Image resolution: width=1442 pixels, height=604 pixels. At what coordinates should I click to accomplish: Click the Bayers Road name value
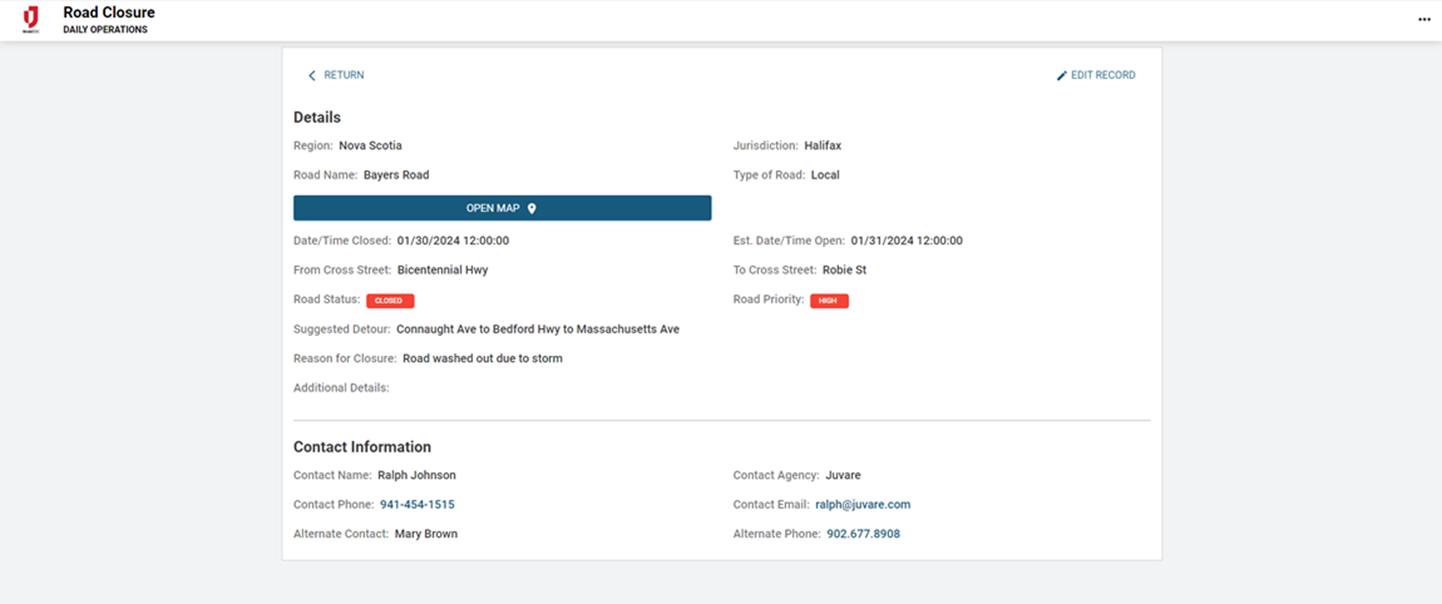[x=396, y=175]
